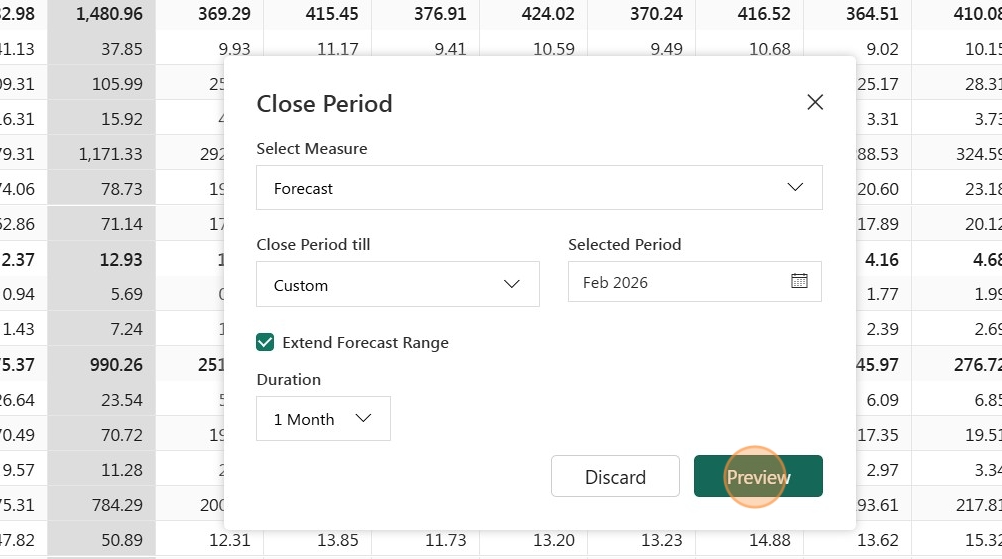Select the 12.93 bold shaded cell
The height and width of the screenshot is (559, 1002).
pyautogui.click(x=102, y=259)
